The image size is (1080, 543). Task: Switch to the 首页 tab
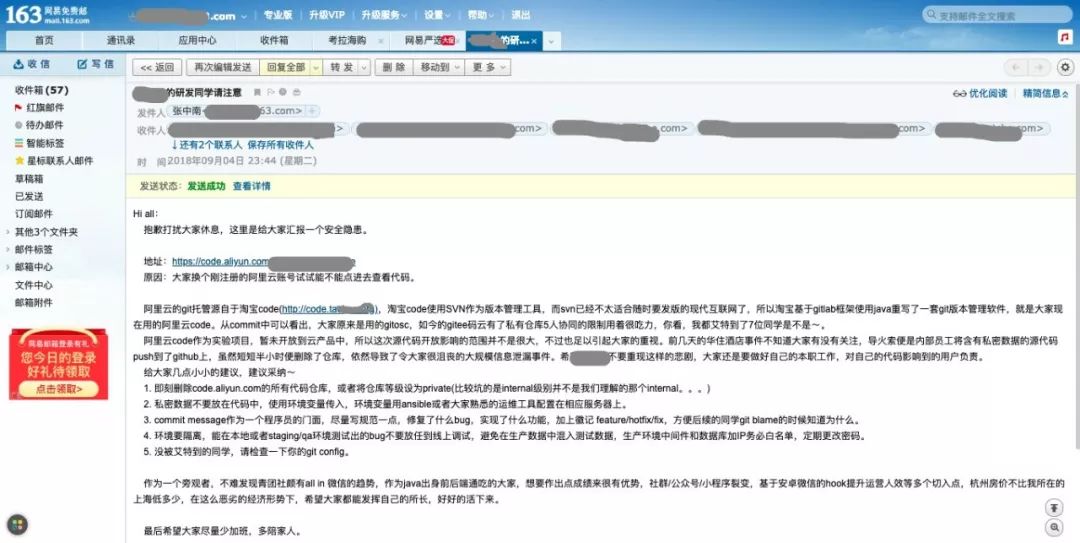44,41
